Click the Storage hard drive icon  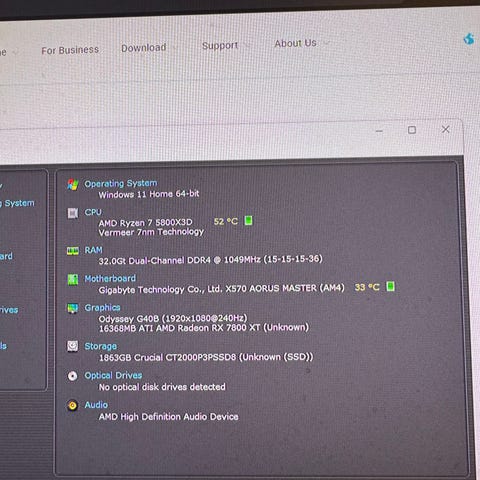[73, 346]
